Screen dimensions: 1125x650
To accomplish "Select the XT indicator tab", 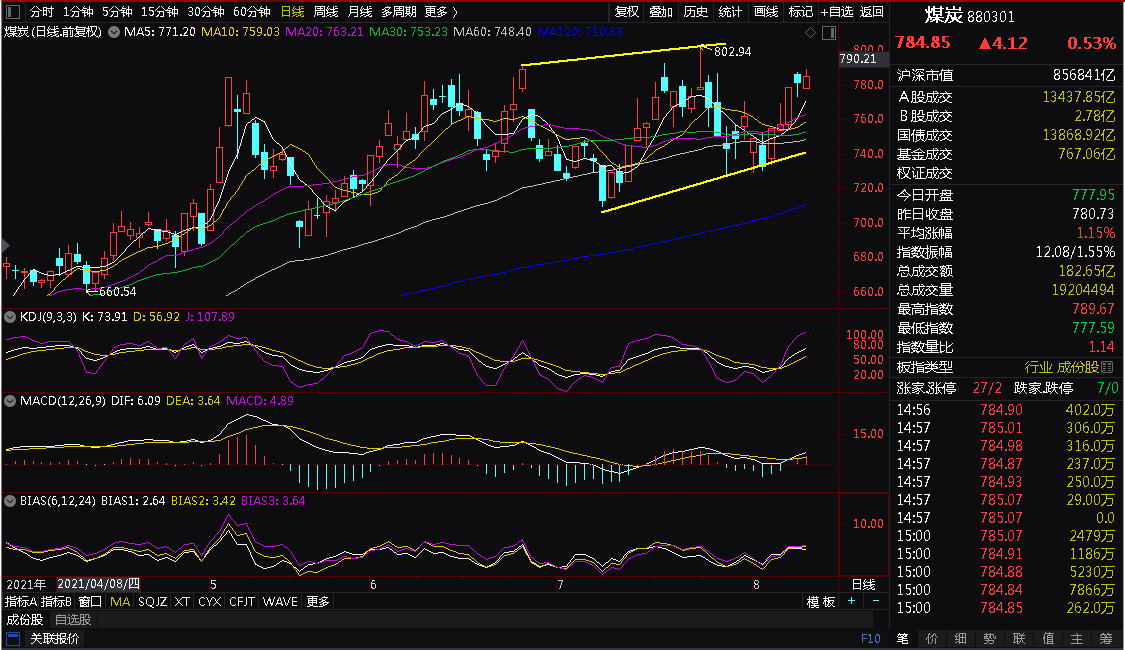I will point(182,601).
